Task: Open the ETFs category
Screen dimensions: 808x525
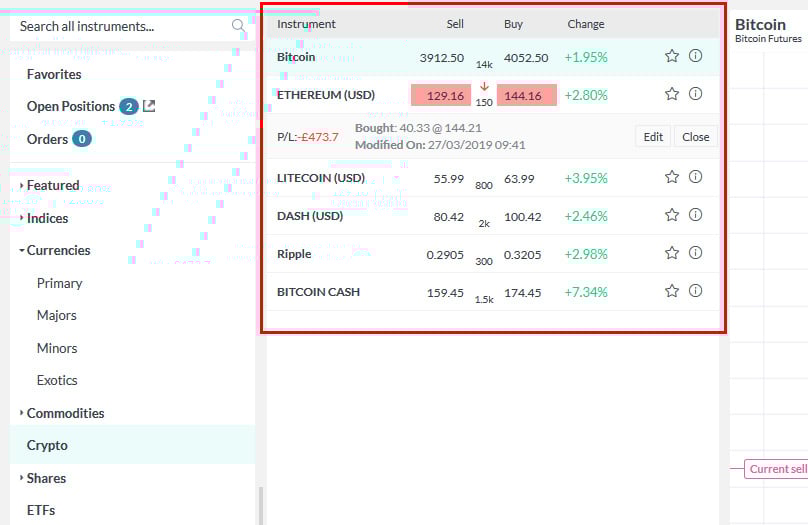Action: click(x=41, y=510)
